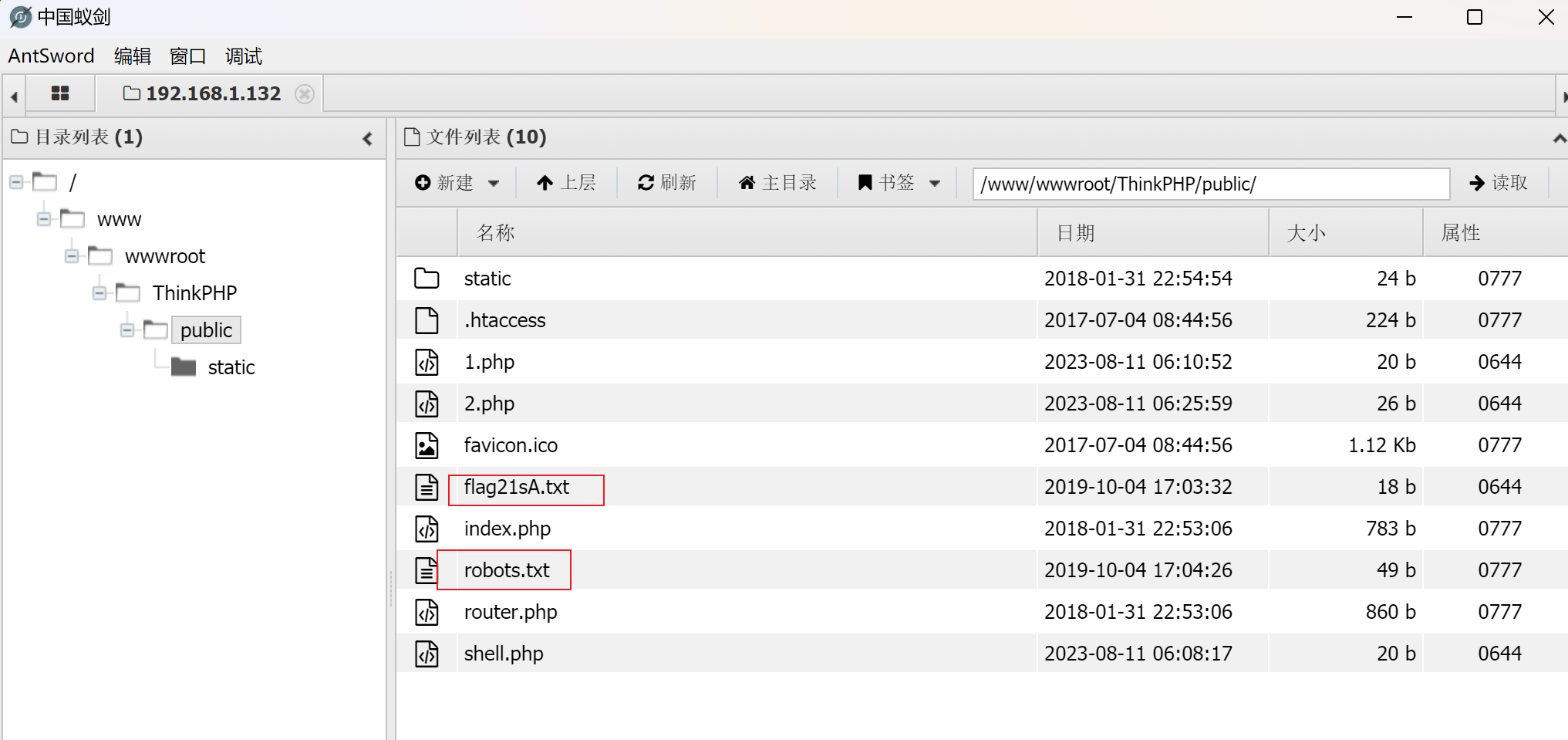The height and width of the screenshot is (740, 1568).
Task: Click the robots.txt text file icon
Action: click(427, 570)
